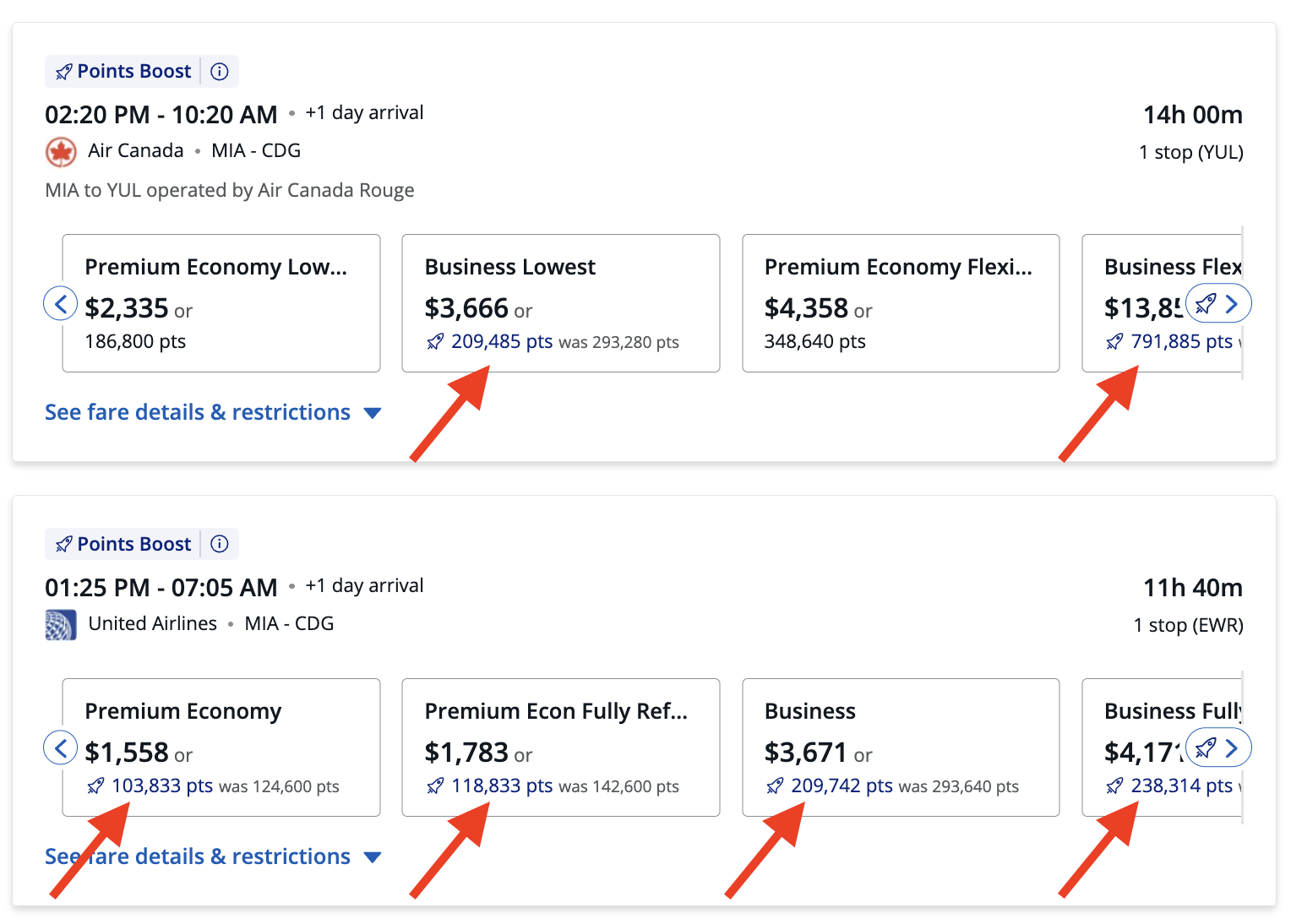The height and width of the screenshot is (924, 1291).
Task: Expand United fare details & restrictions
Action: point(213,856)
